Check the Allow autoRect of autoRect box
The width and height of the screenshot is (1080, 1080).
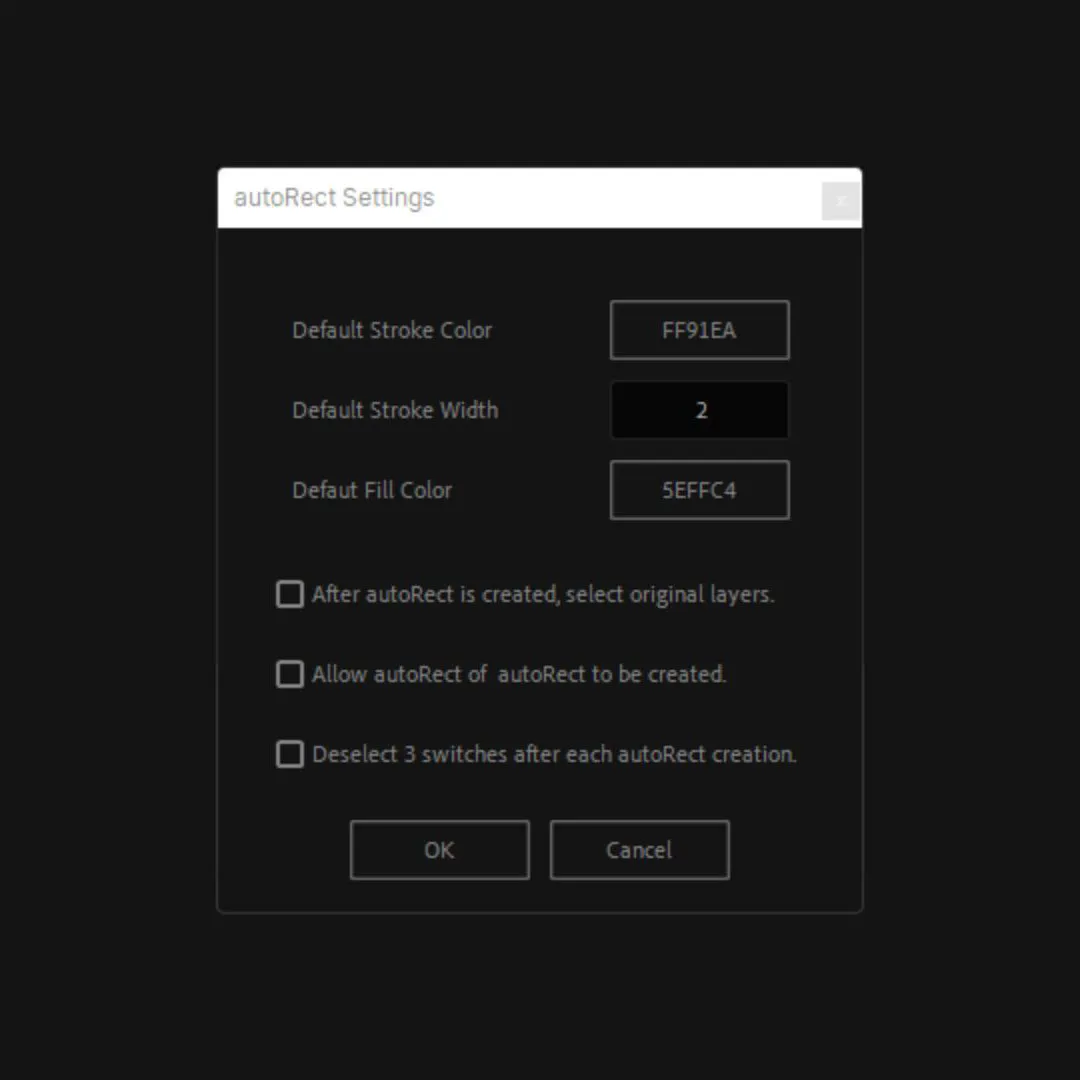(x=290, y=675)
